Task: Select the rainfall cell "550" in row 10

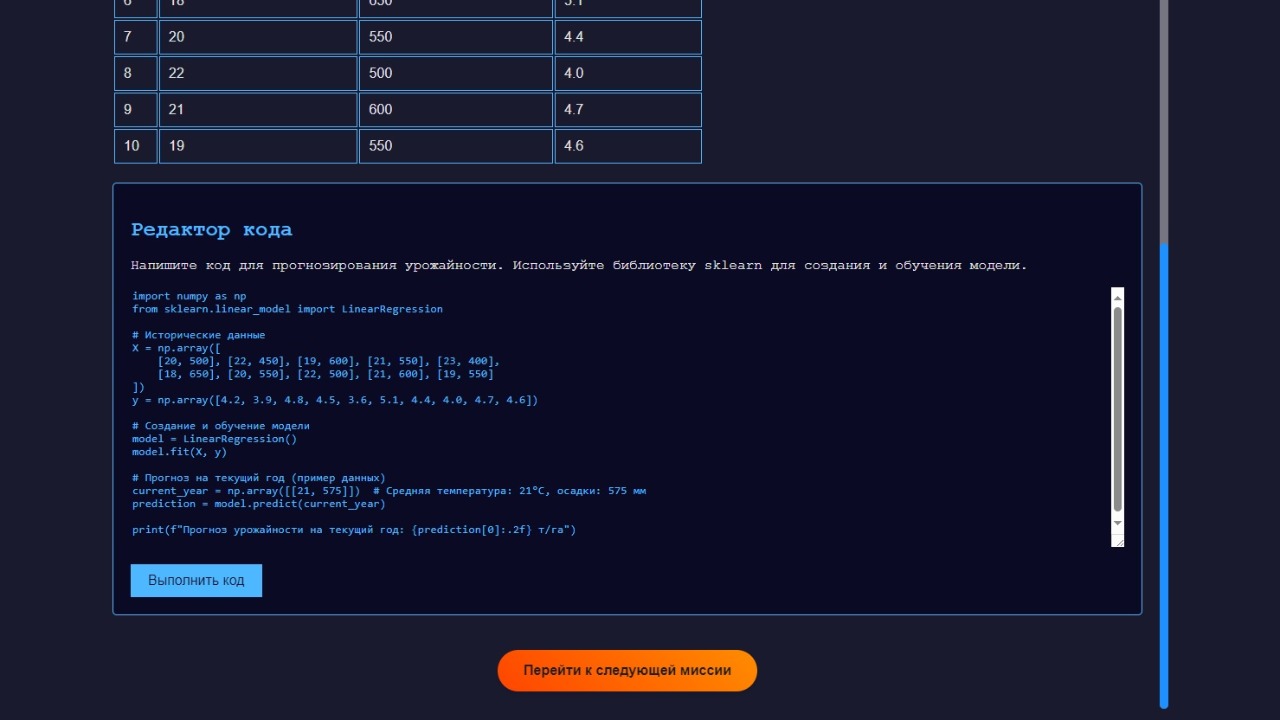Action: [x=455, y=145]
